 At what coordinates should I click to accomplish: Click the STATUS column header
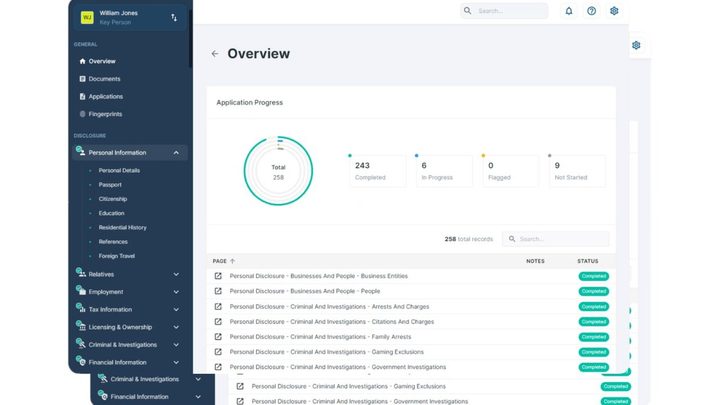click(588, 261)
